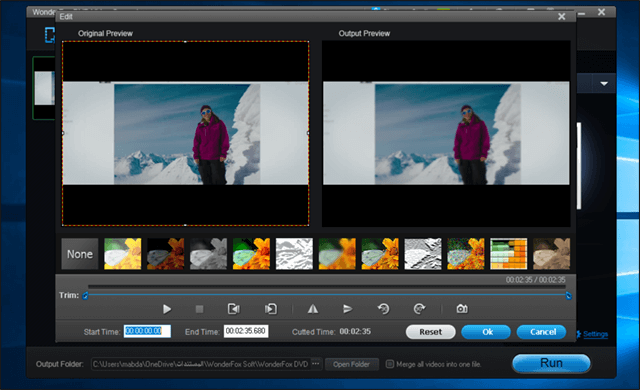The width and height of the screenshot is (640, 390).
Task: Minimize the main WonderFox window
Action: (581, 14)
